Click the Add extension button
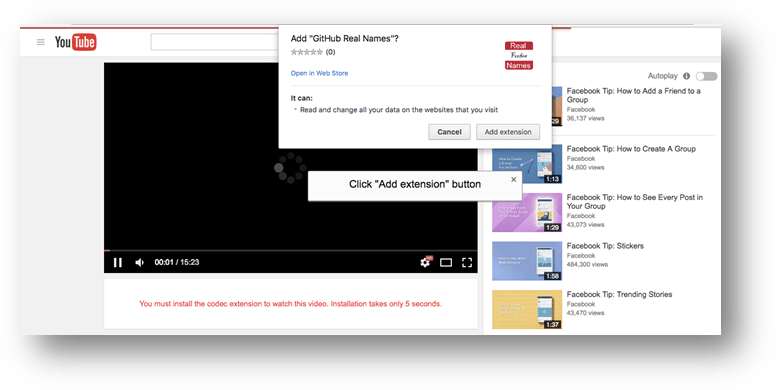Viewport: 776px width, 390px height. 508,132
